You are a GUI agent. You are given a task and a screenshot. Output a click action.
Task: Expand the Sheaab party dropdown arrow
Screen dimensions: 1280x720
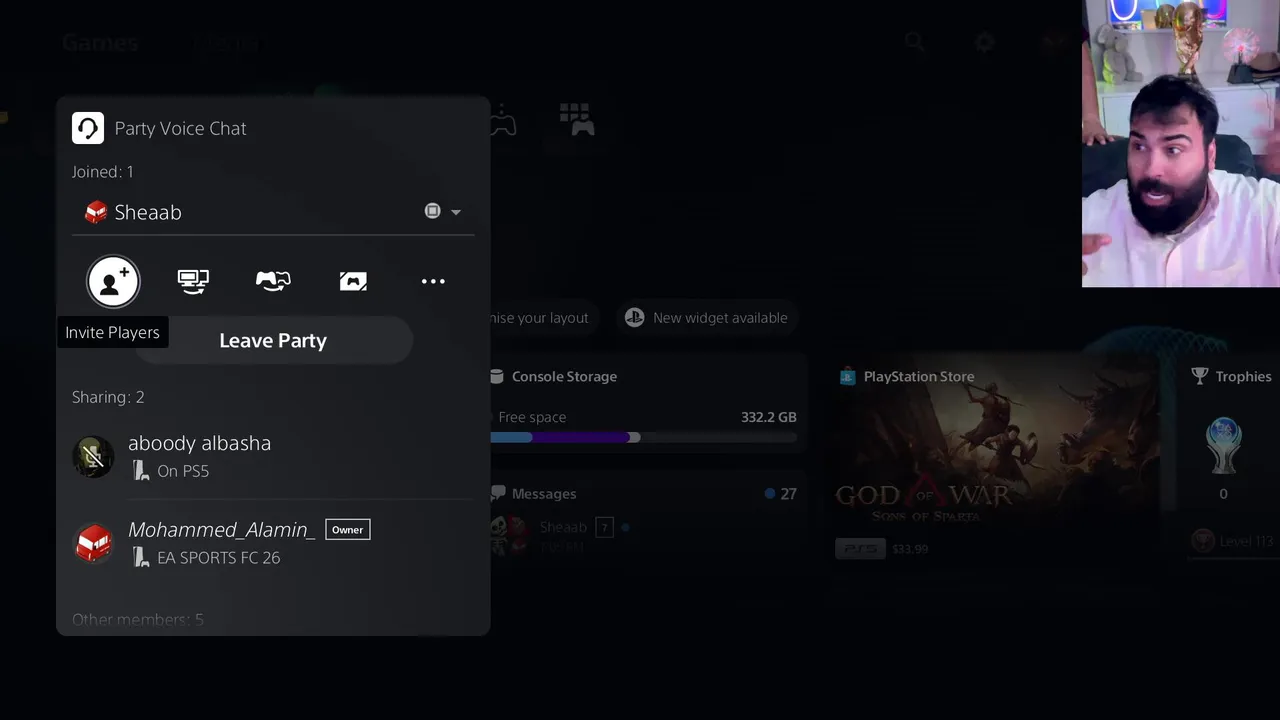coord(456,212)
